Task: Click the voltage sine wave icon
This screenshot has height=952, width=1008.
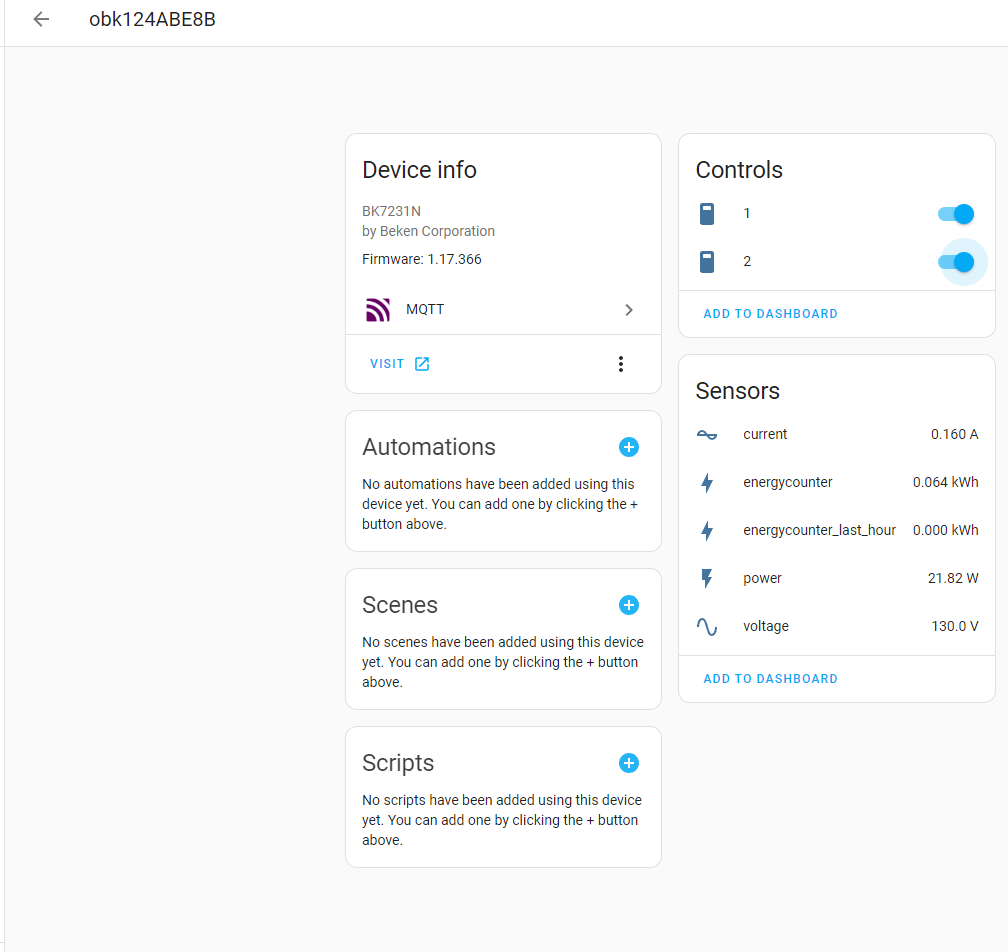Action: pyautogui.click(x=706, y=627)
